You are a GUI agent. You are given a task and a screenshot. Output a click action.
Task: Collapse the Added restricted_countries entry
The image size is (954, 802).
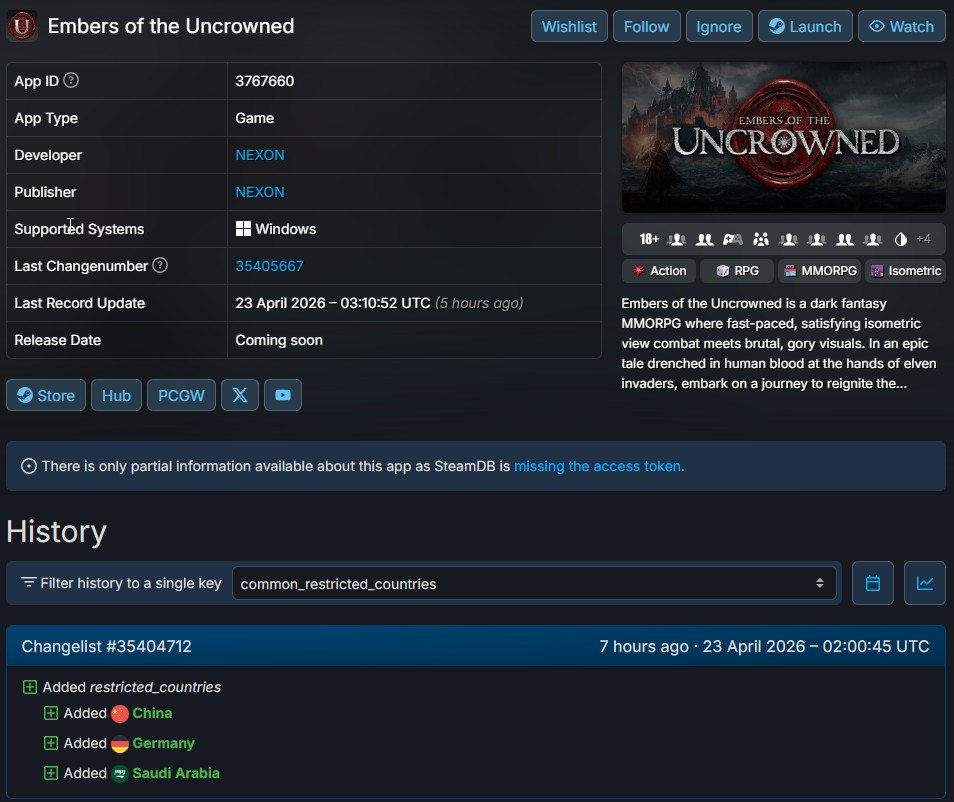tap(30, 687)
